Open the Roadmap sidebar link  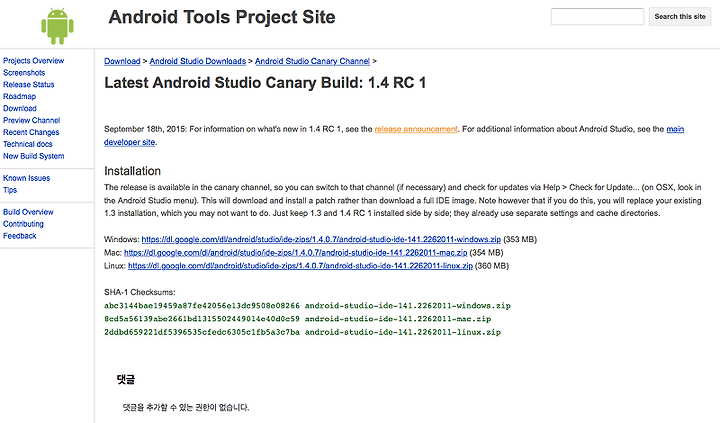19,96
